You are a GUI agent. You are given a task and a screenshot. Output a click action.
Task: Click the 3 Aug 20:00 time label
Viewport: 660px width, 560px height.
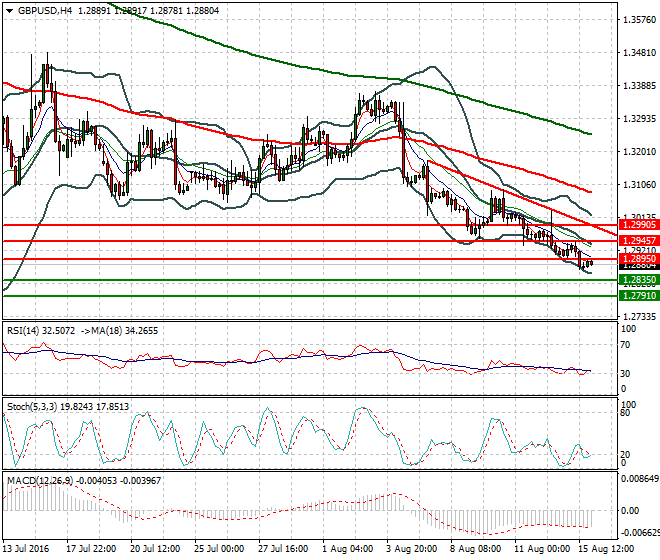[412, 549]
